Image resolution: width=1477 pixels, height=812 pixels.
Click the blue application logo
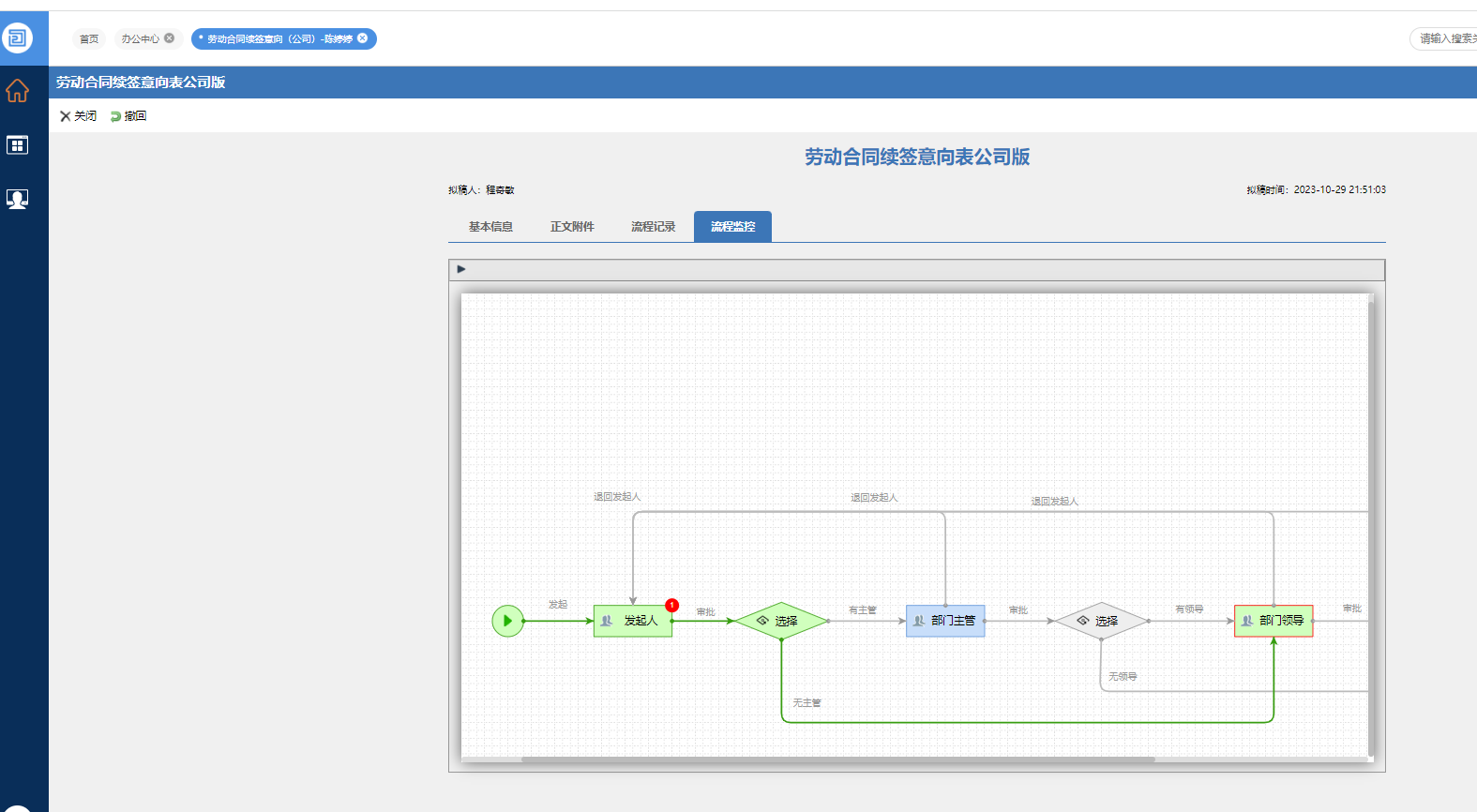coord(17,38)
